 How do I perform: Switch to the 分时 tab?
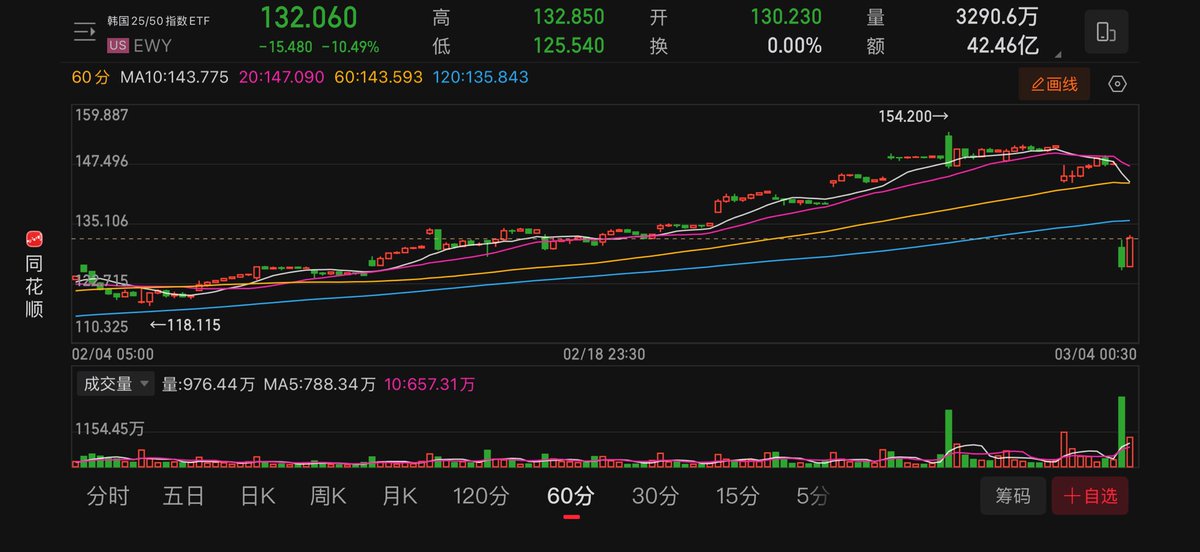tap(108, 496)
